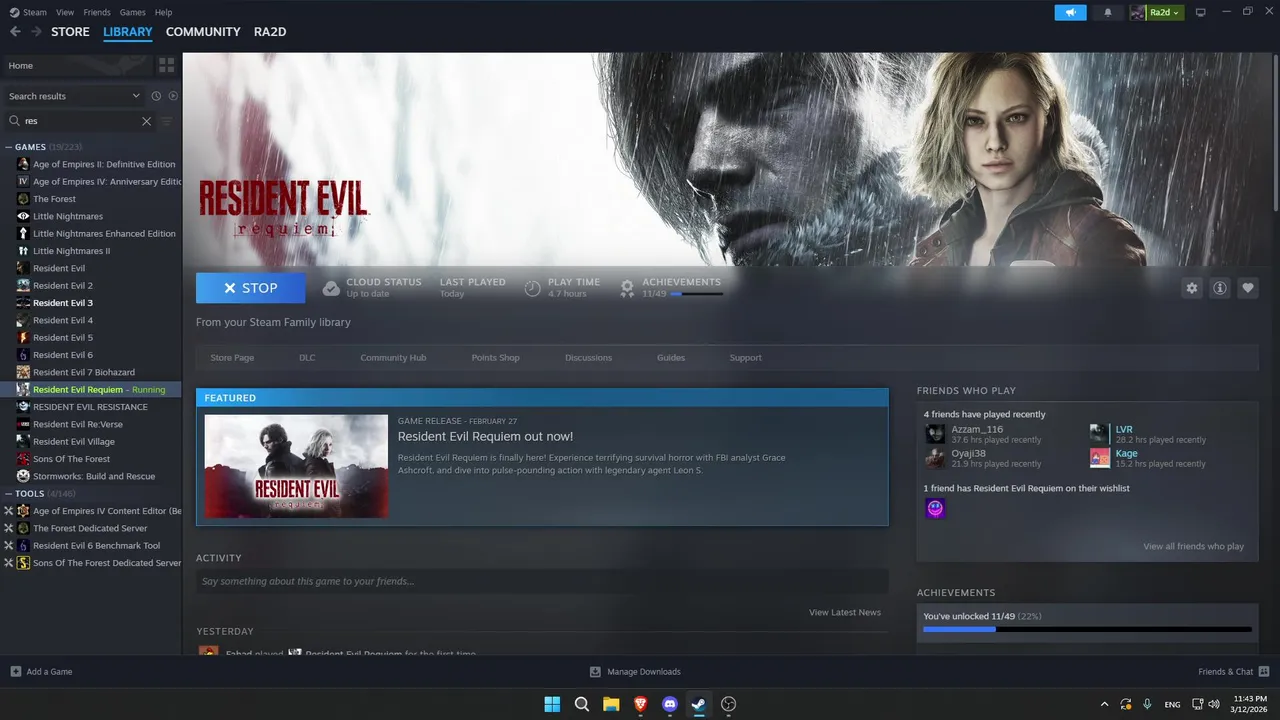Open the RA2D profile tab
The image size is (1280, 720).
click(x=270, y=32)
